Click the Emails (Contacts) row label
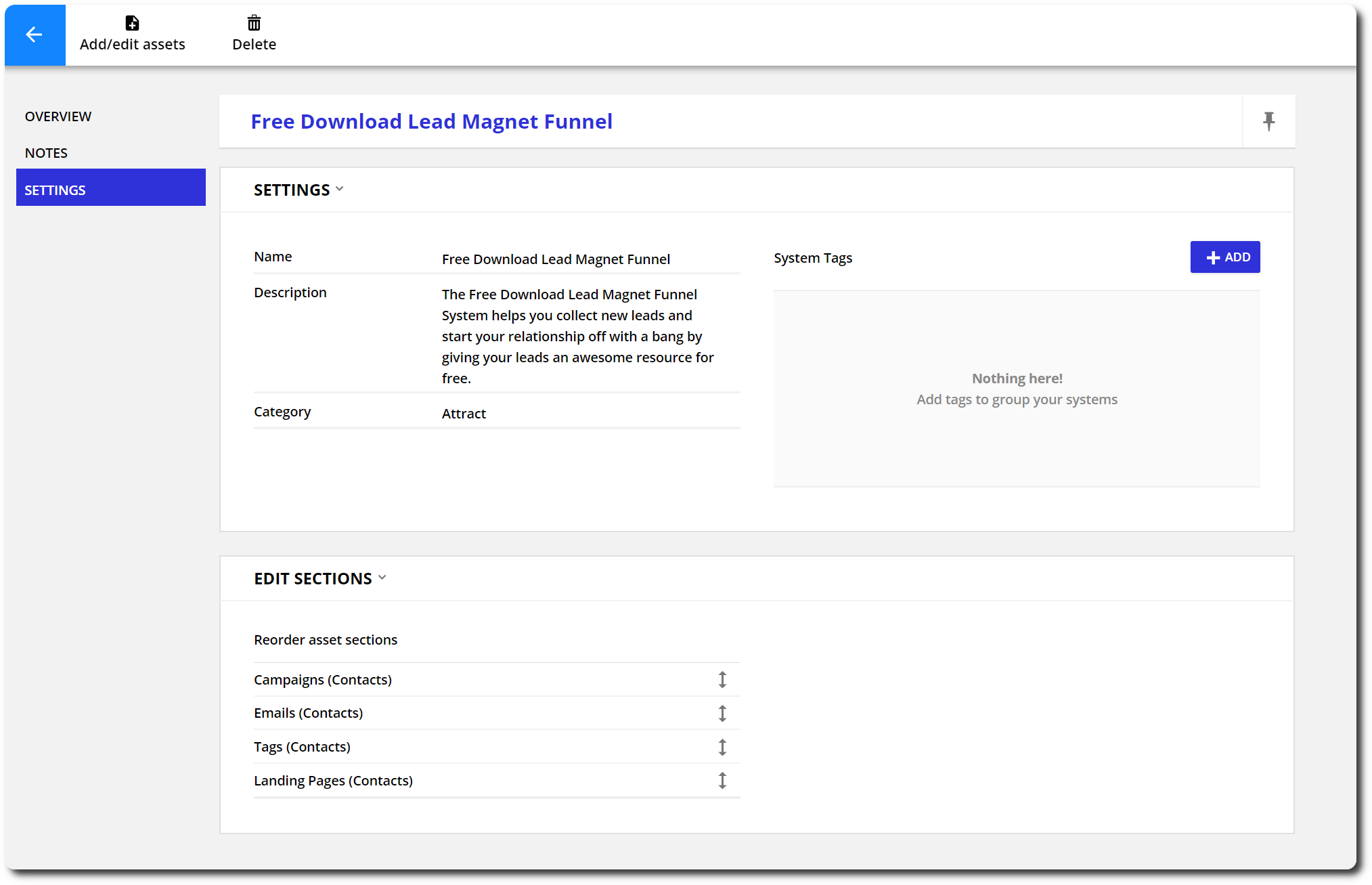Screen dimensions: 1372x885 pos(309,713)
